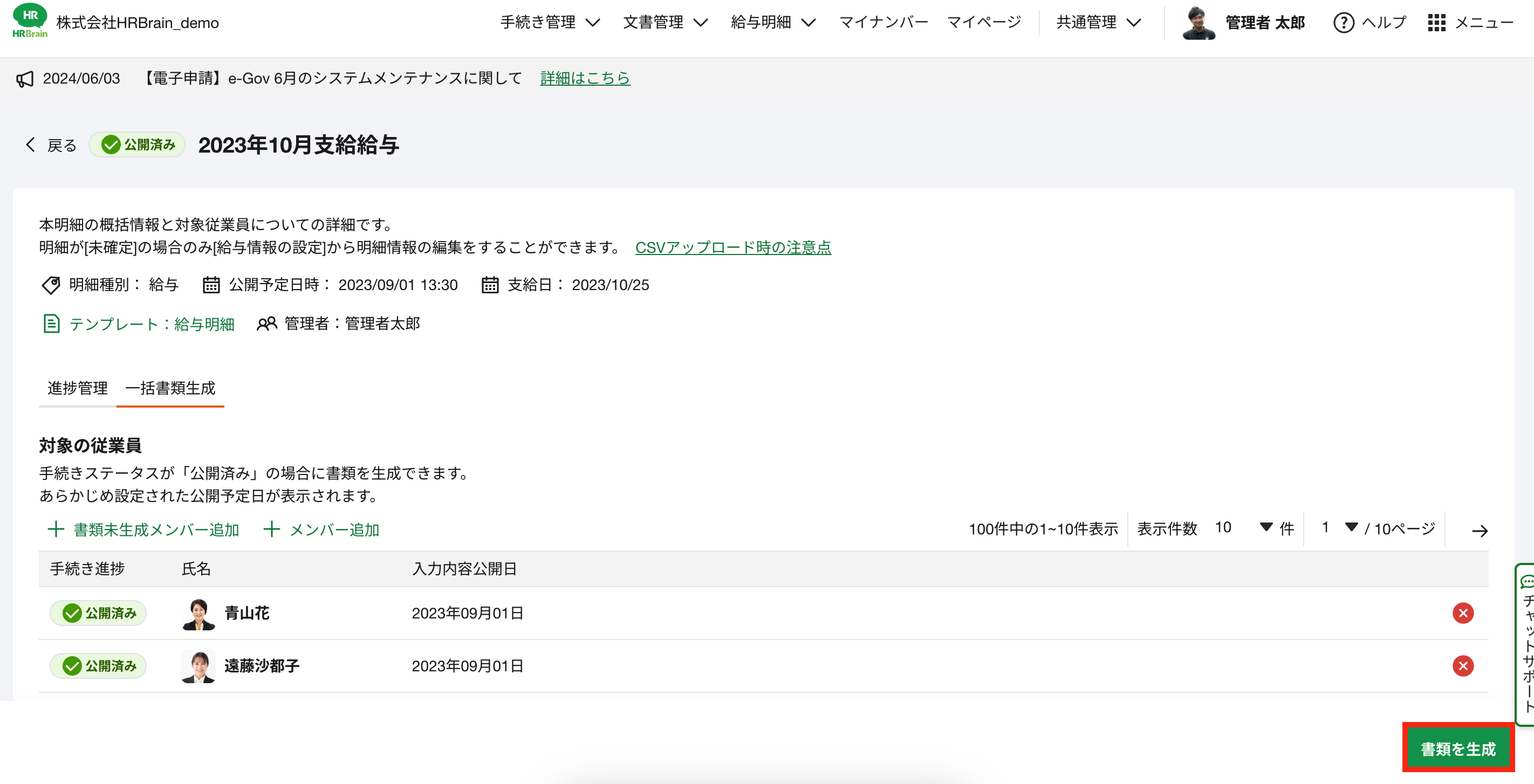Click the ヘルプ label
1534x784 pixels.
[1384, 23]
